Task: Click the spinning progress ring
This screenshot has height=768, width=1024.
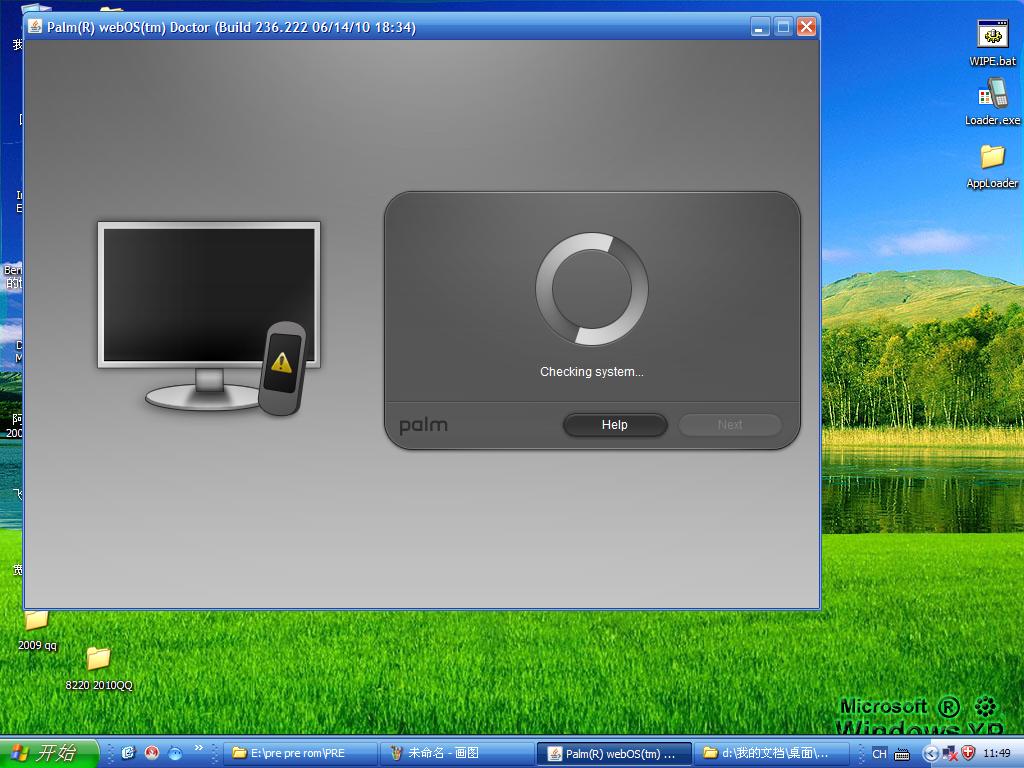Action: (591, 289)
